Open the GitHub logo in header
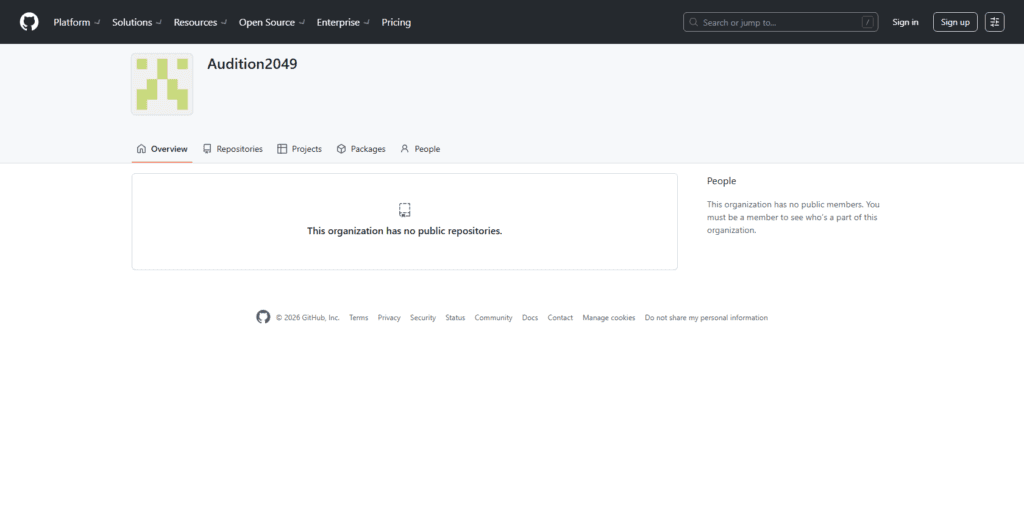Viewport: 1024px width, 508px height. (29, 22)
